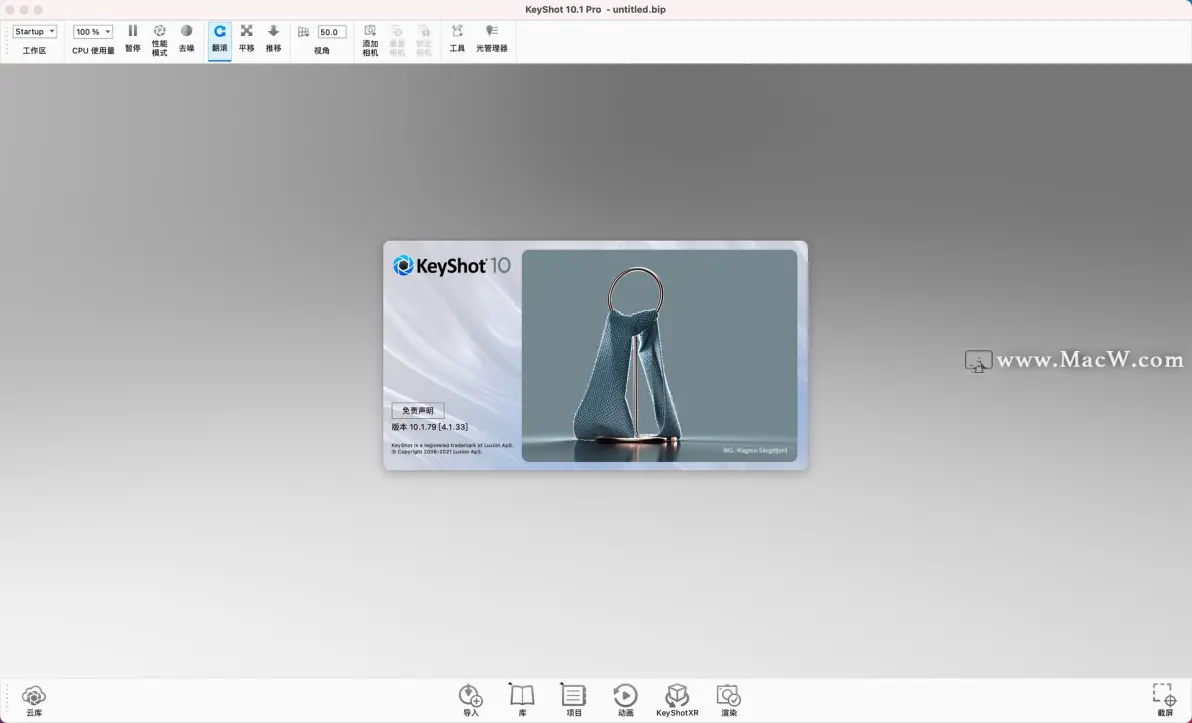Open the CPU usage 100% dropdown
Viewport: 1192px width, 723px height.
tap(93, 32)
